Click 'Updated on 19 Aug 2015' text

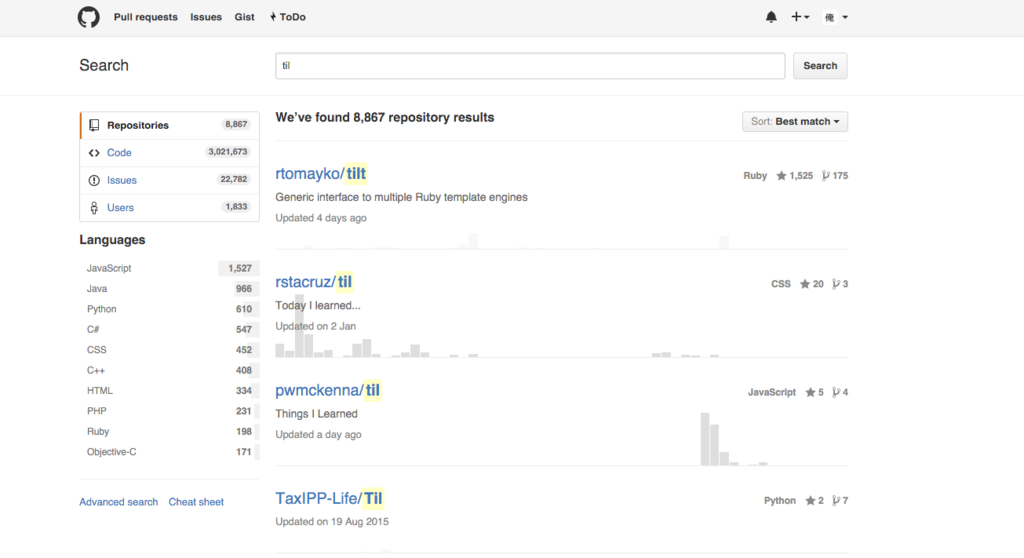point(332,522)
